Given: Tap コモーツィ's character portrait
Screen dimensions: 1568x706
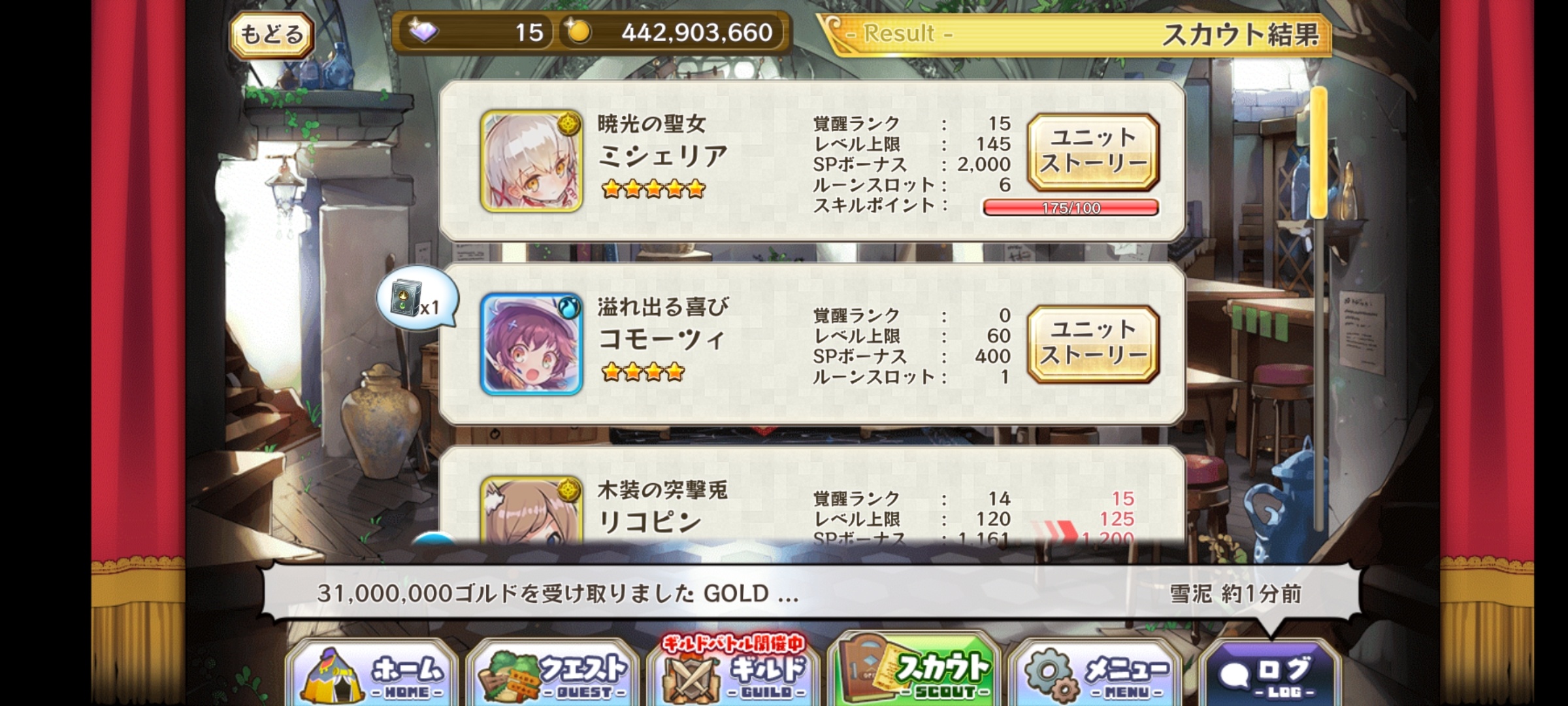Looking at the screenshot, I should pos(531,344).
